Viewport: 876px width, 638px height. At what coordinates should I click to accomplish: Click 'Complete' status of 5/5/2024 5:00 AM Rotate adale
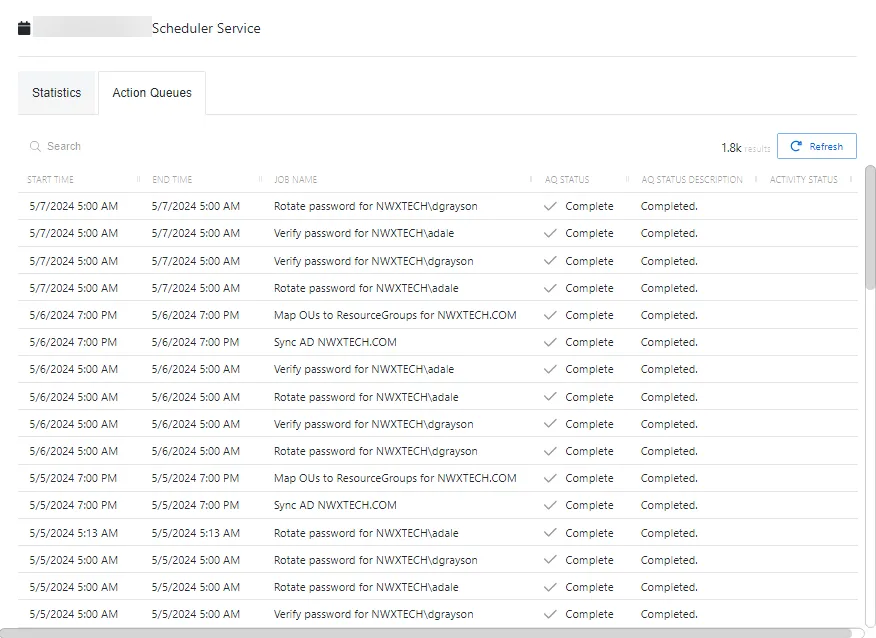[589, 587]
